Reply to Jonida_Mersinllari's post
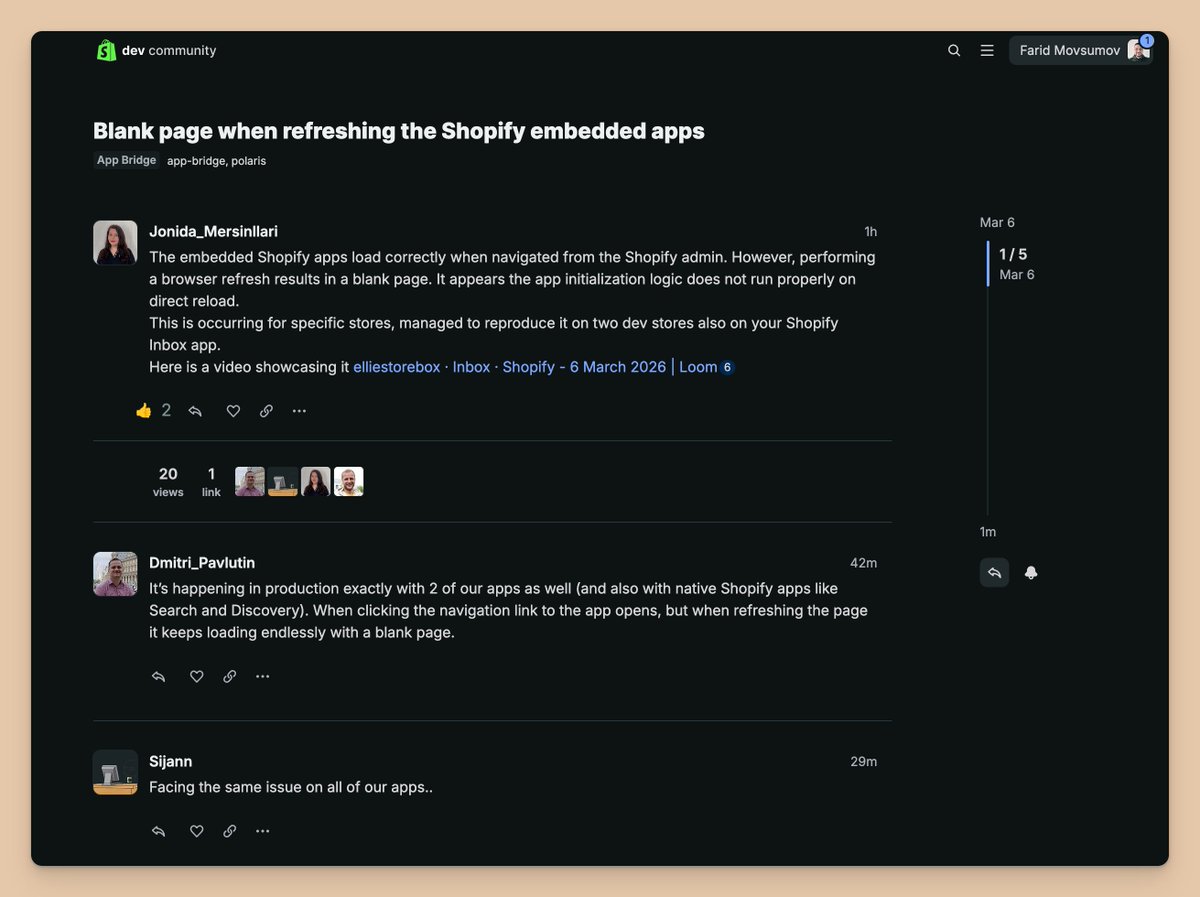 click(195, 411)
